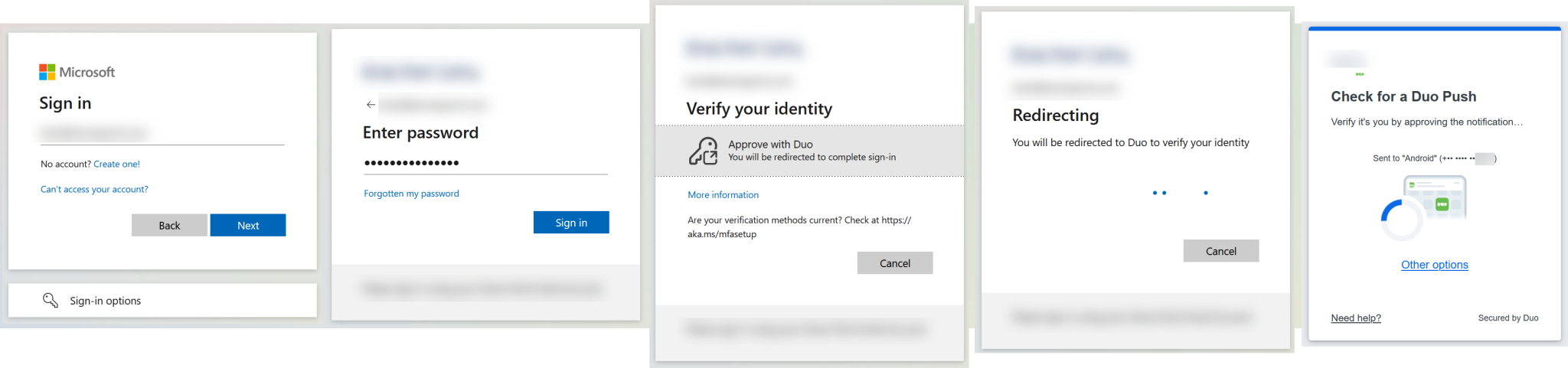Viewport: 1568px width, 368px height.
Task: Click the back arrow above Enter password
Action: 371,105
